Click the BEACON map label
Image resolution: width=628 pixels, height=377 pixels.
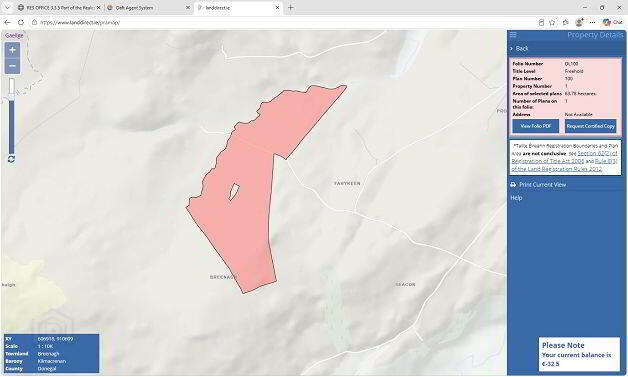pyautogui.click(x=405, y=284)
